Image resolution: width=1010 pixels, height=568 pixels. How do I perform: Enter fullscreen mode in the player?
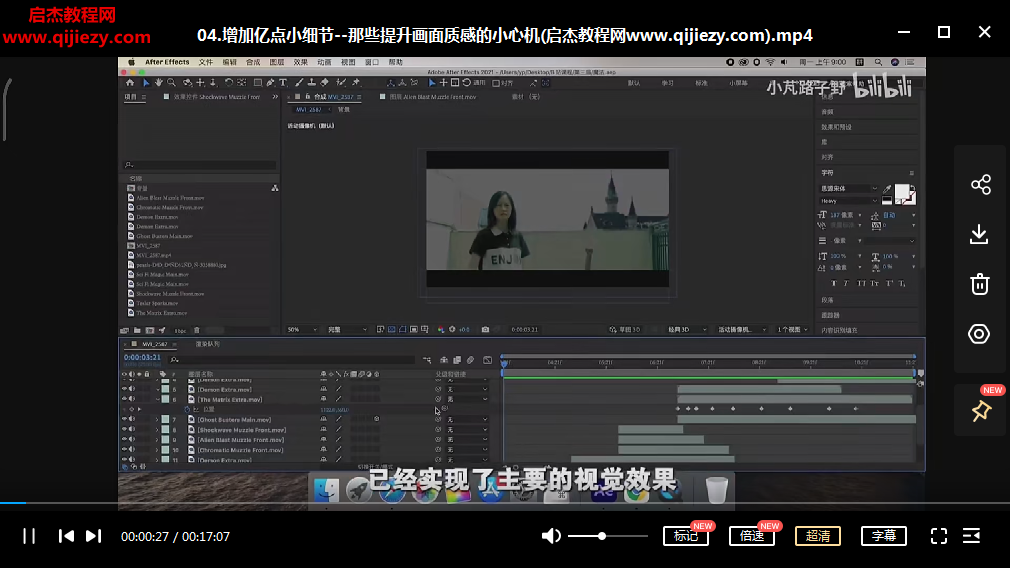pos(939,536)
